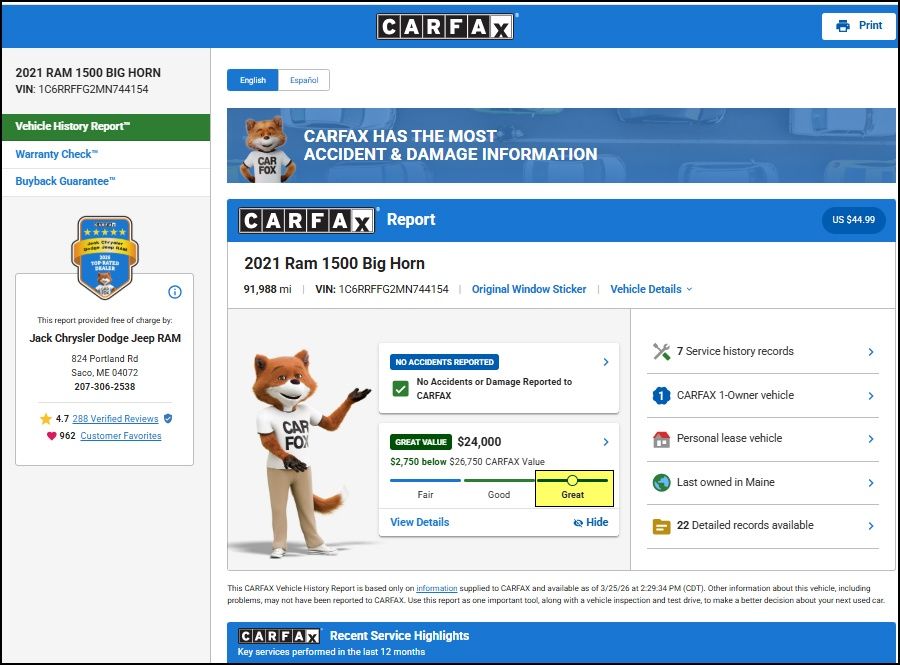Viewport: 900px width, 665px height.
Task: Expand the Great Value price chevron
Action: coord(606,442)
